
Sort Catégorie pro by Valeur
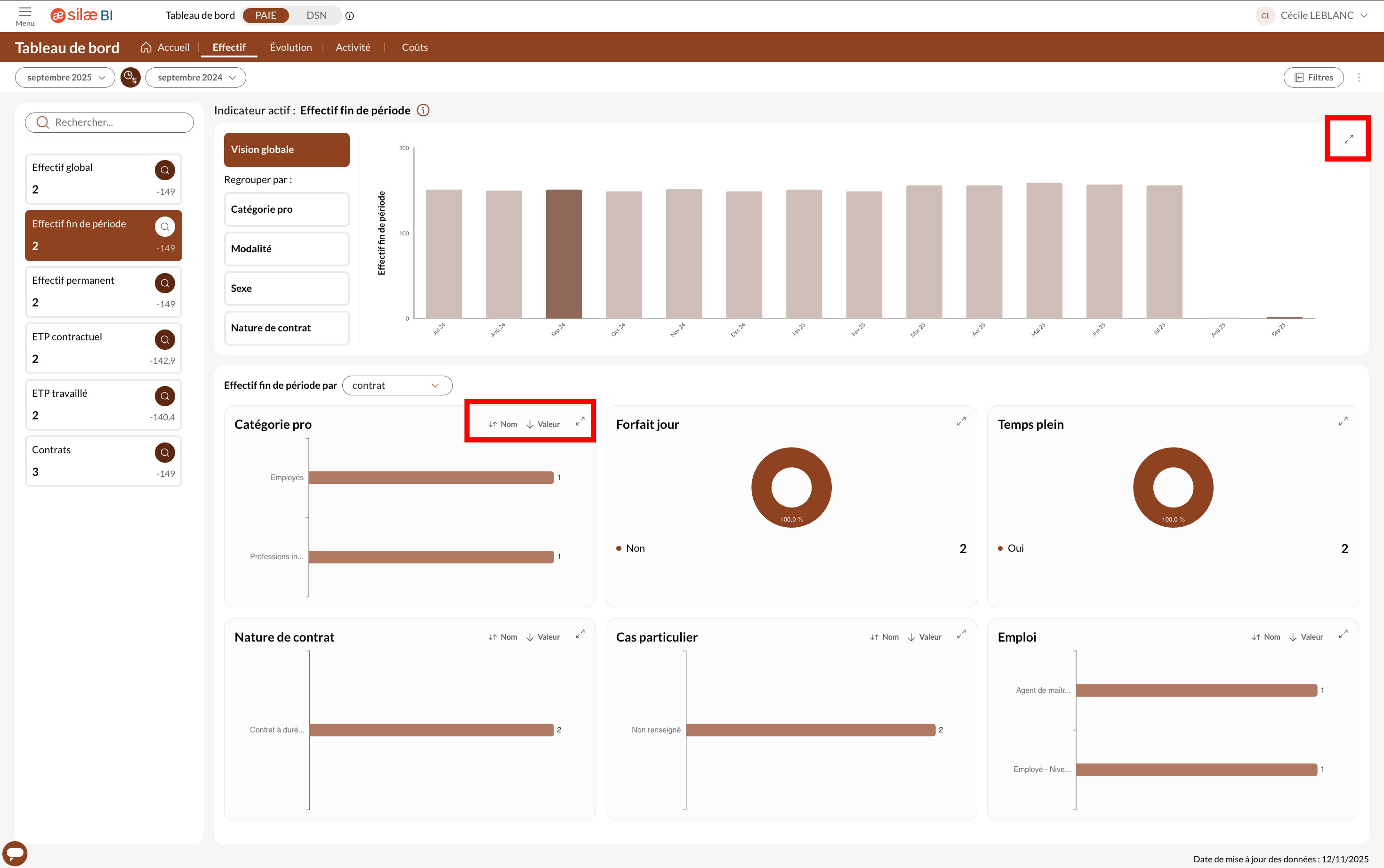click(x=543, y=424)
